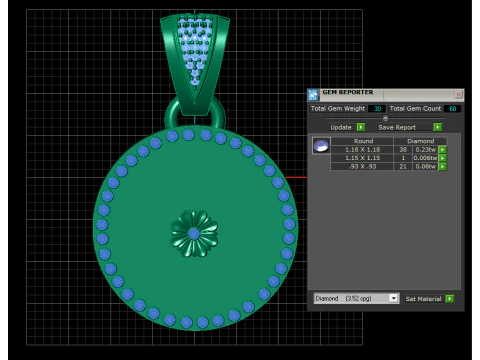Select the jump ring below the bail
Image resolution: width=480 pixels, height=360 pixels.
195,113
